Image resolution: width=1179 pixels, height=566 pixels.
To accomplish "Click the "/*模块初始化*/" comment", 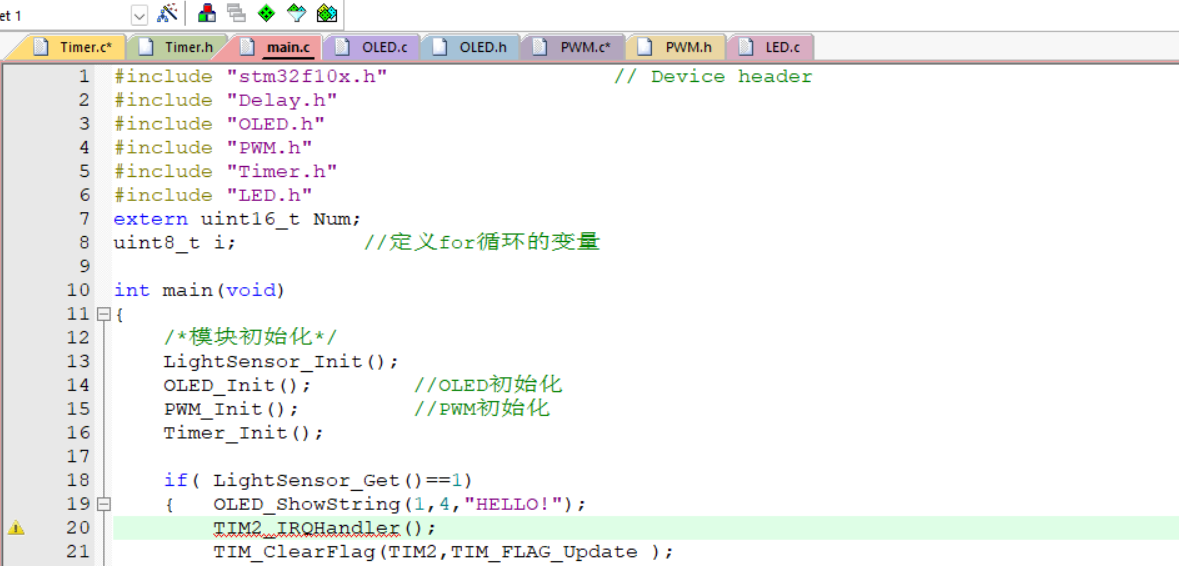I will click(251, 337).
